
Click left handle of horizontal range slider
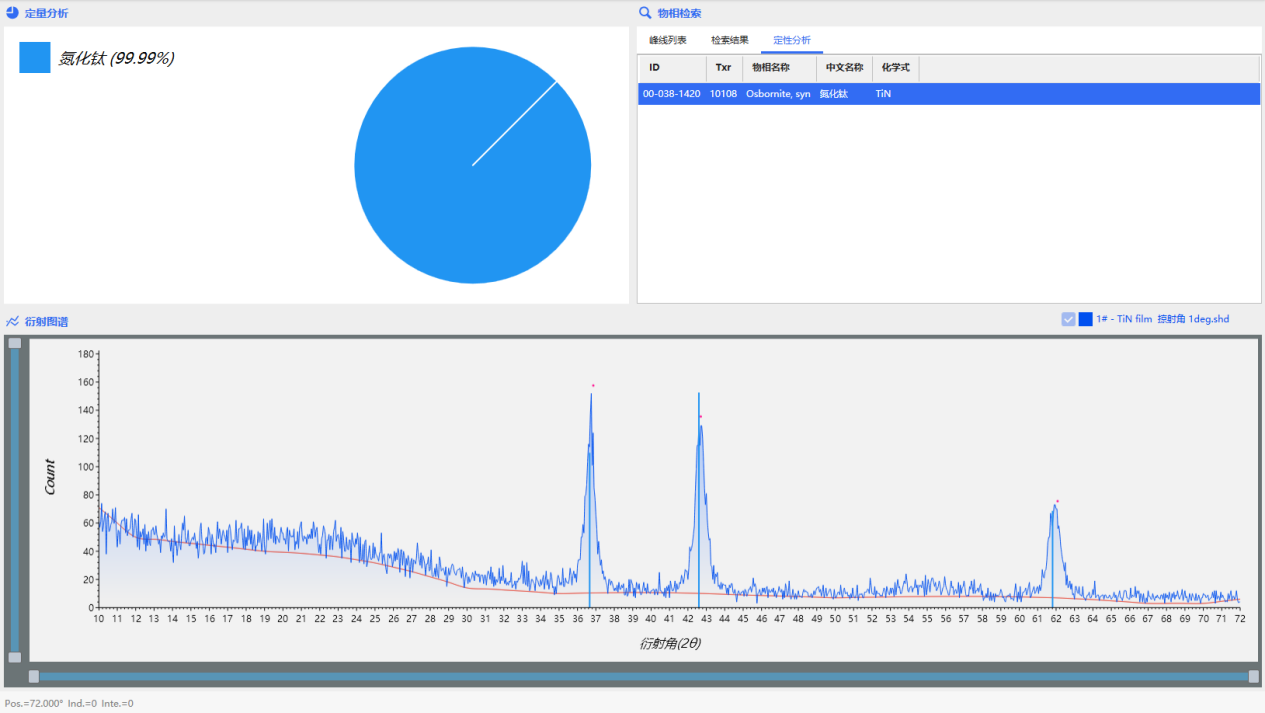[x=34, y=676]
